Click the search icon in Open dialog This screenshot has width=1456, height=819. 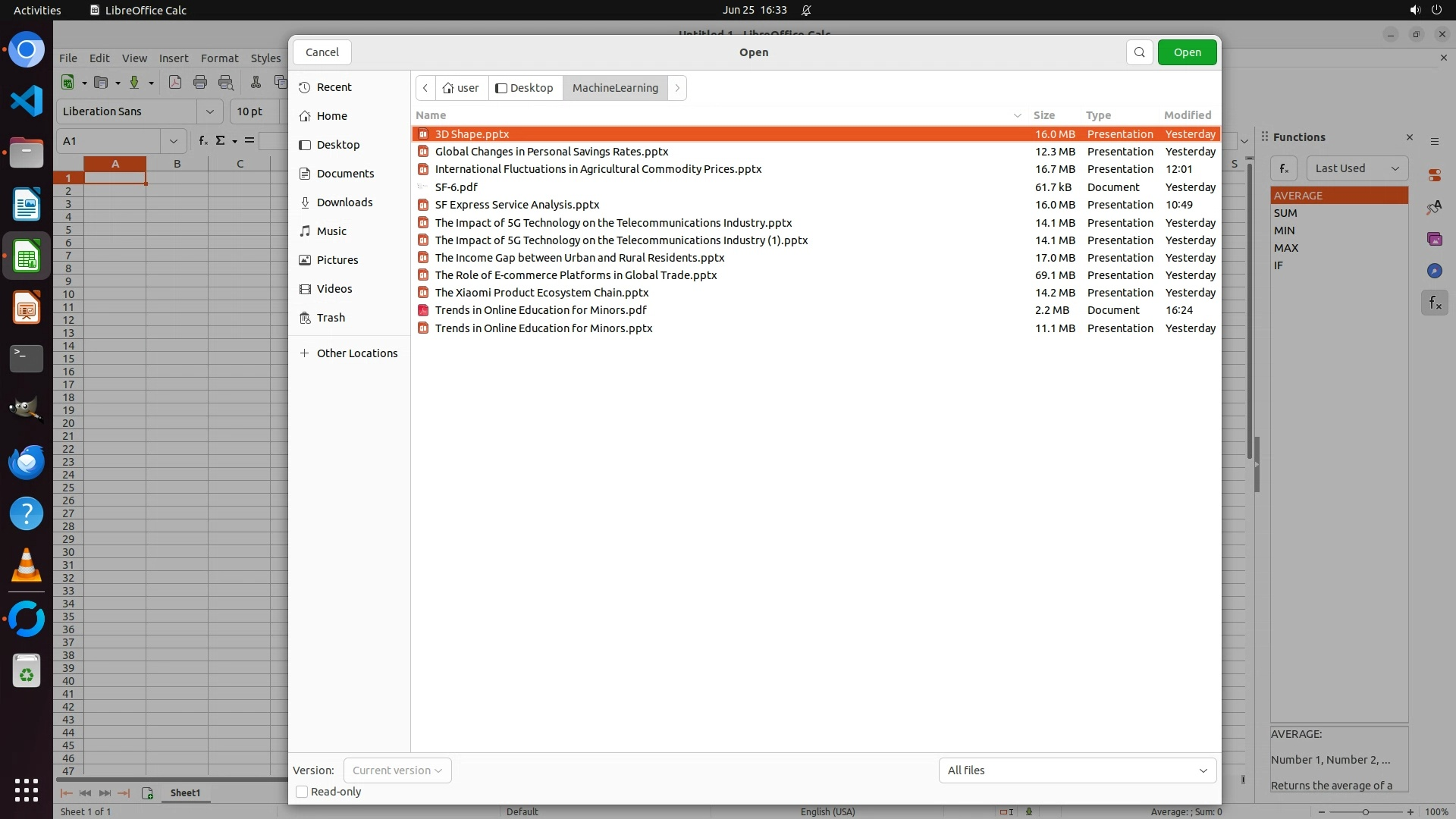click(1139, 52)
